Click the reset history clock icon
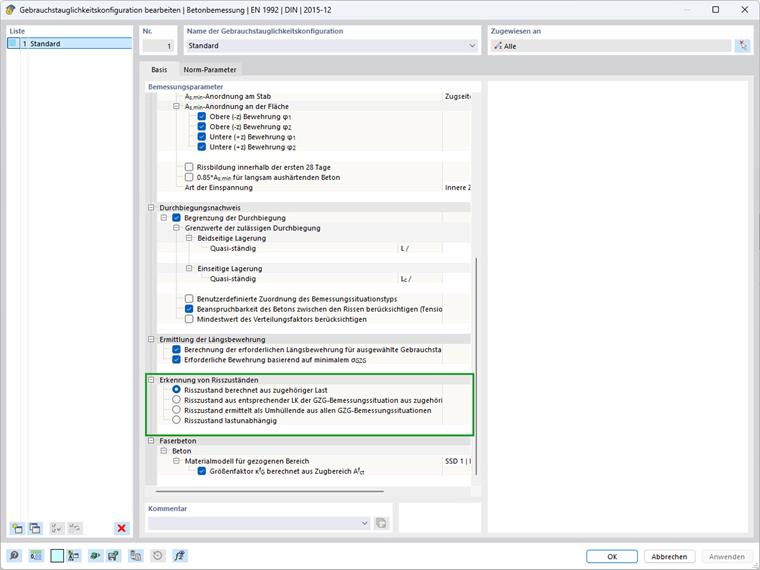The width and height of the screenshot is (760, 570). pos(158,555)
